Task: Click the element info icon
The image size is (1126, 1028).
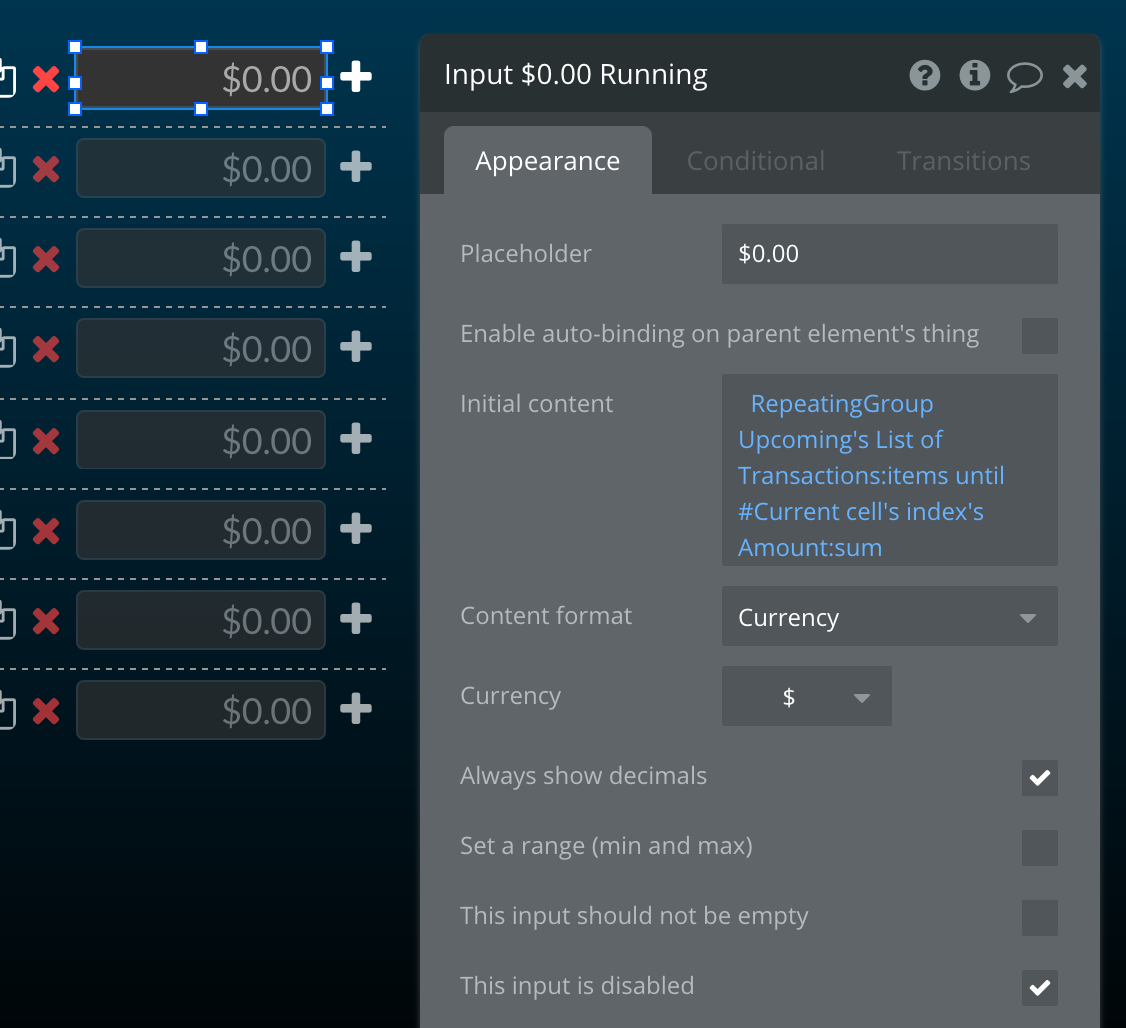Action: 974,75
